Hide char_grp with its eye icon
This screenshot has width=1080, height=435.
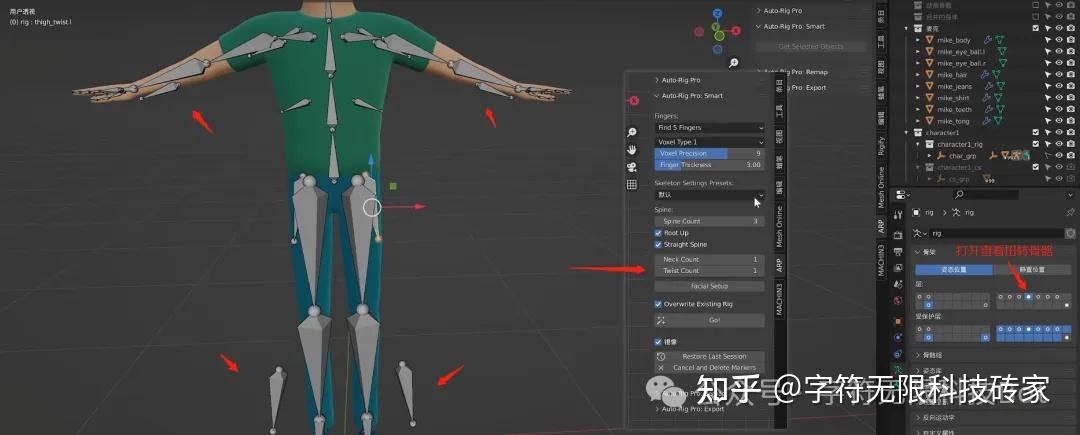[x=1059, y=156]
